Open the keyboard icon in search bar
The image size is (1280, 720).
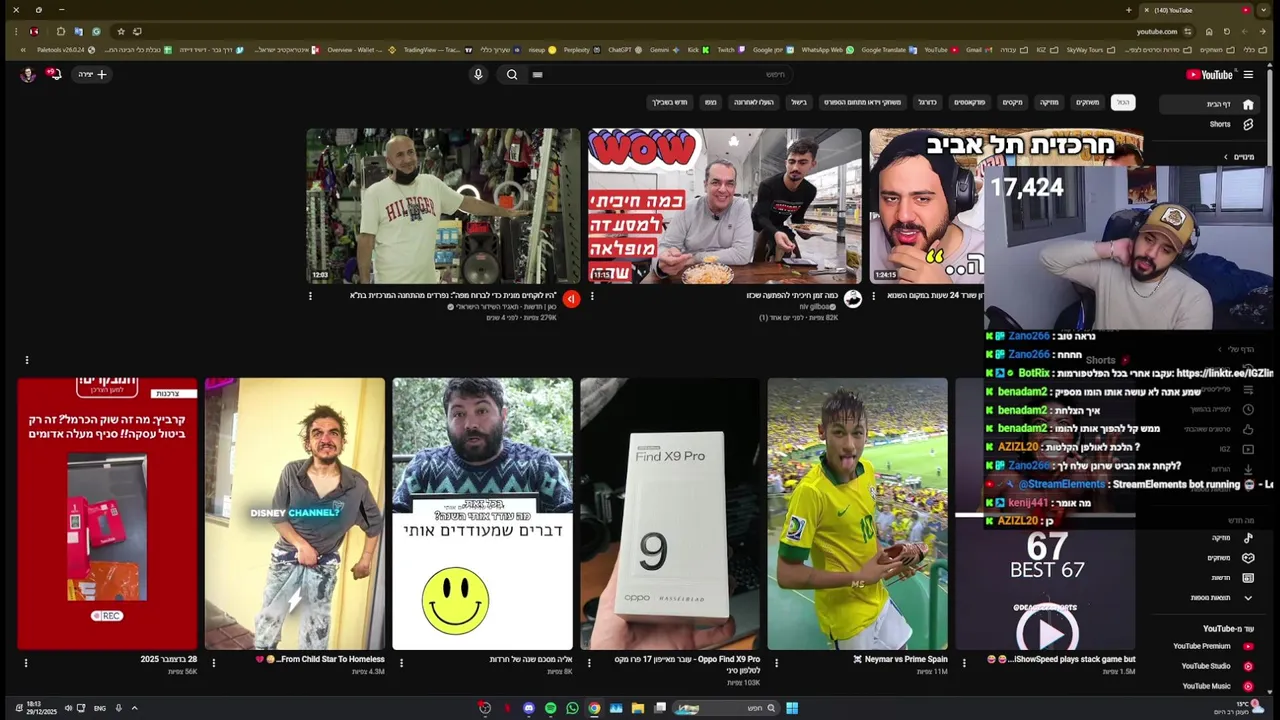click(x=537, y=74)
